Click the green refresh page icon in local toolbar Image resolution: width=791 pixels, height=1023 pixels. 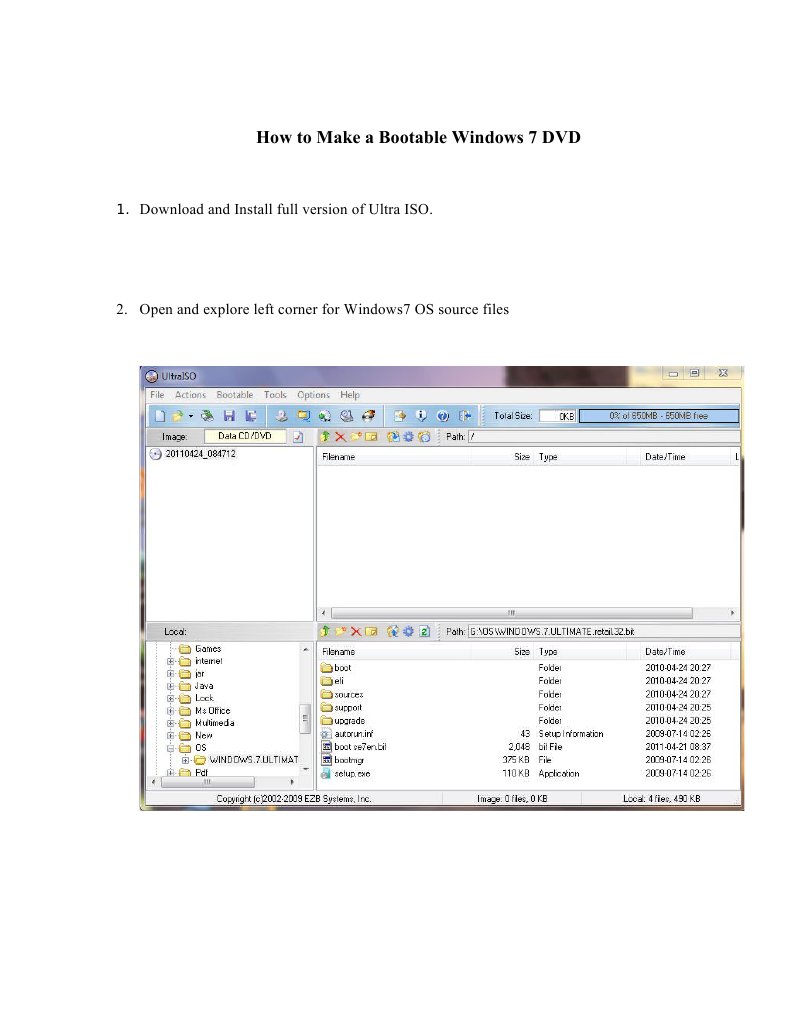(x=424, y=631)
